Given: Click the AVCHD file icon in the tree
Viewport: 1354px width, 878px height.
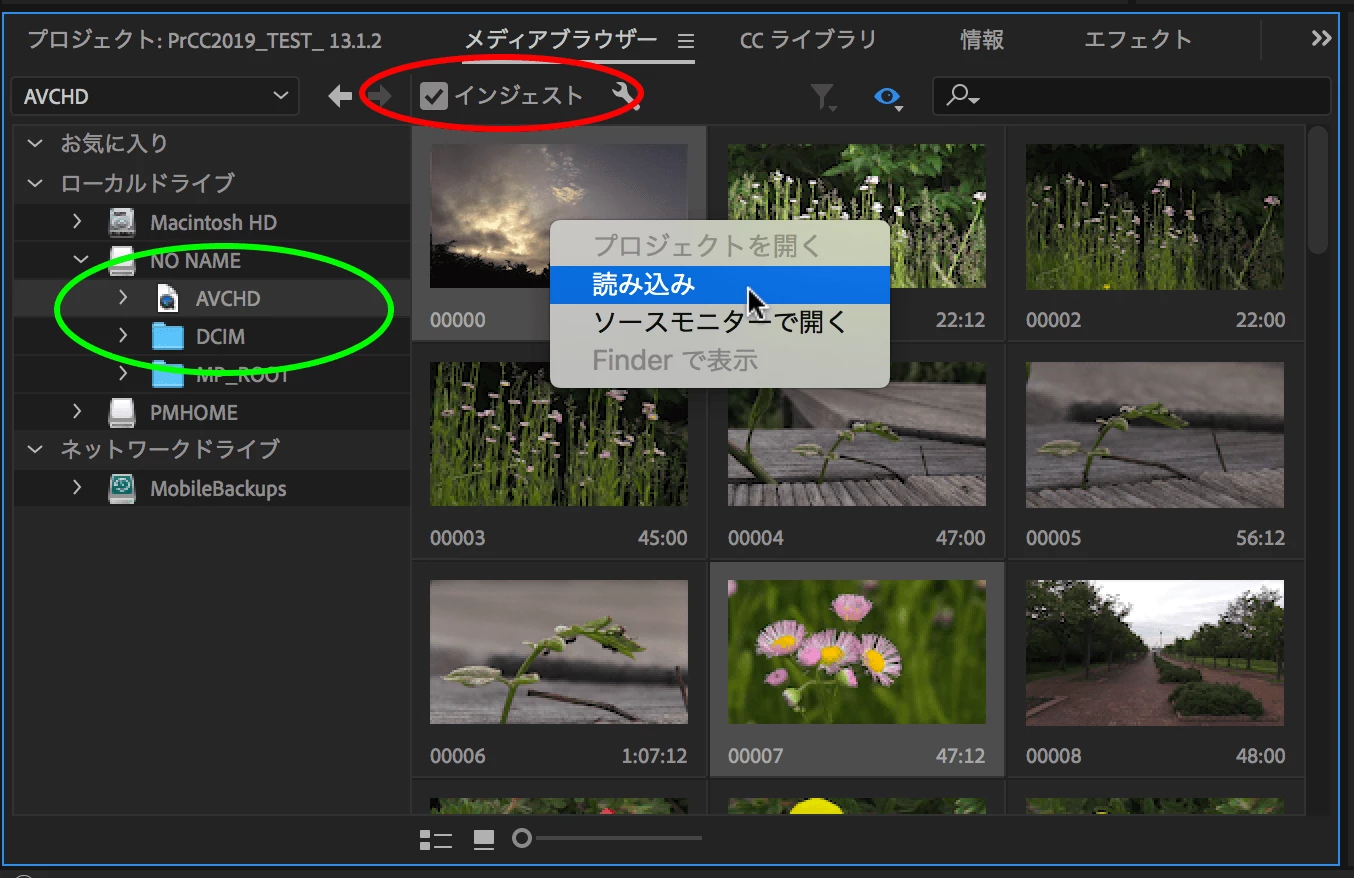Looking at the screenshot, I should coord(168,298).
